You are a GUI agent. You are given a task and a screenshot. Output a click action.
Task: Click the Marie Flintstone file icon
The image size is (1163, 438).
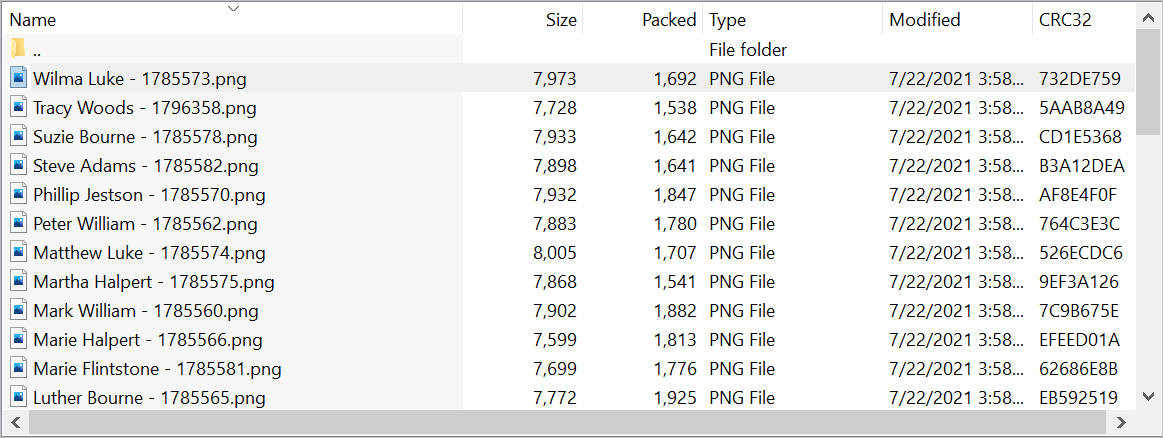click(x=19, y=368)
